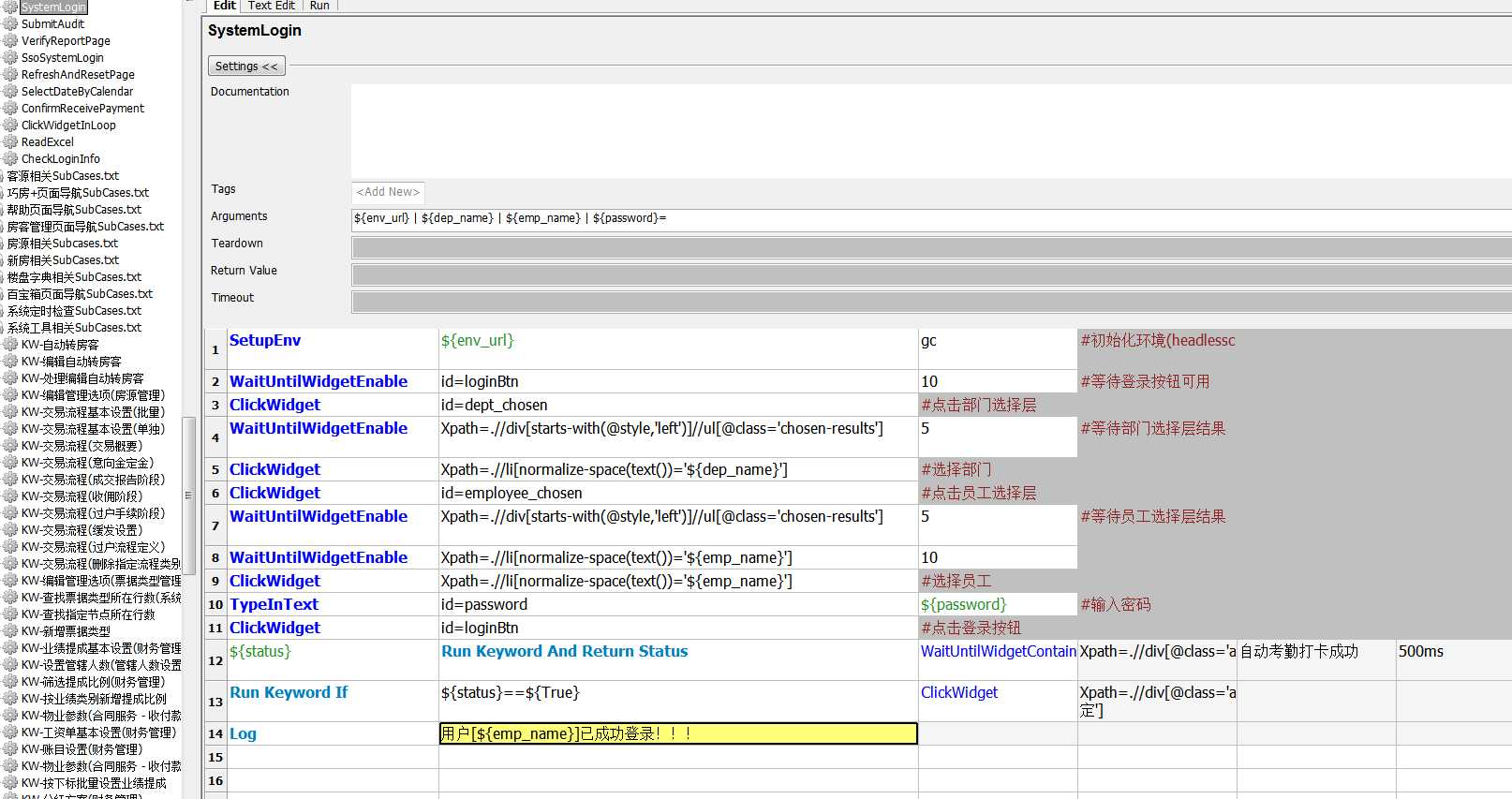Viewport: 1512px width, 799px height.
Task: Click the SubmitAudit keyword gear icon
Action: pos(10,24)
